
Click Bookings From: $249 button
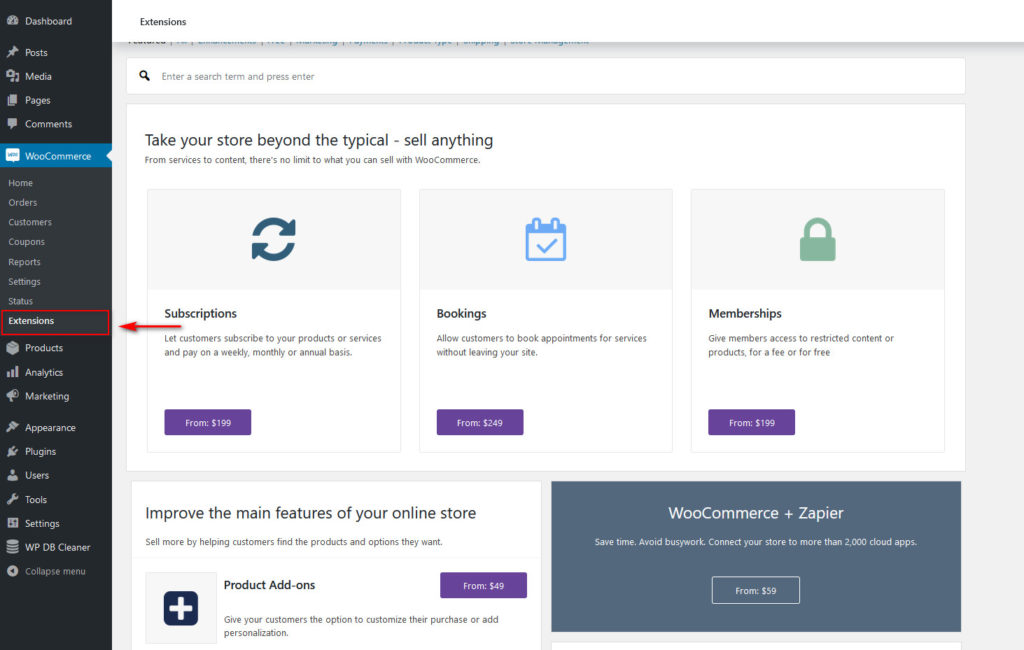[x=480, y=423]
